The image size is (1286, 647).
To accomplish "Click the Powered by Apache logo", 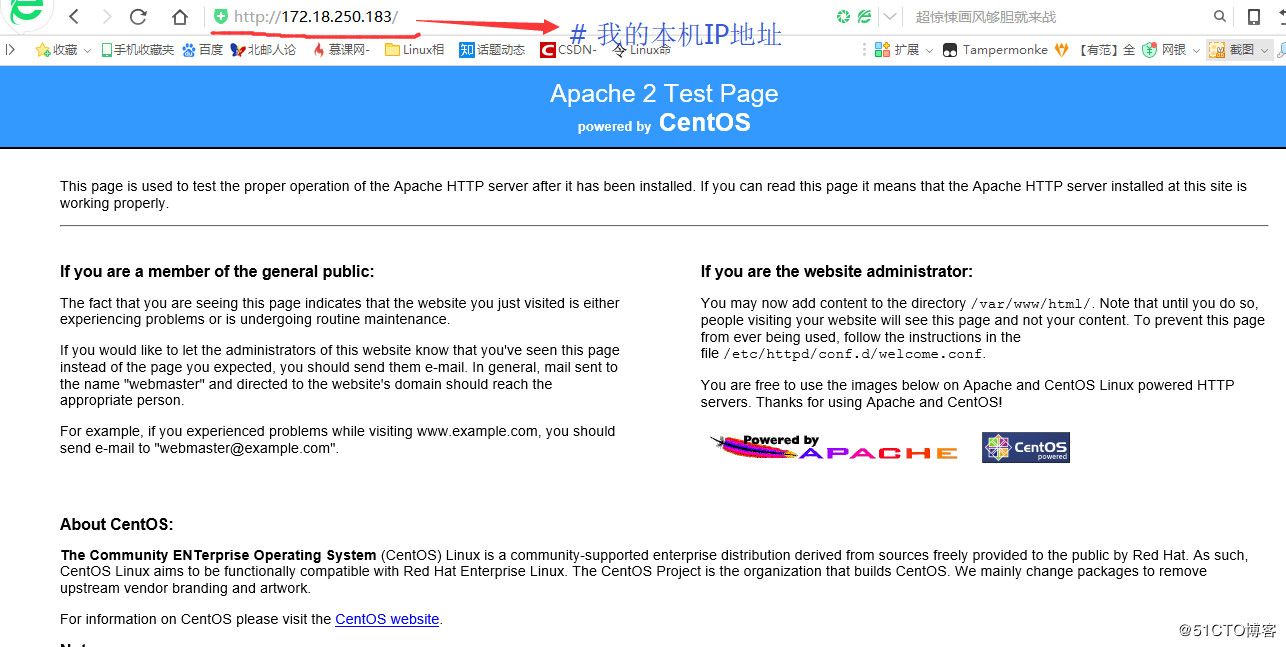I will coord(833,446).
